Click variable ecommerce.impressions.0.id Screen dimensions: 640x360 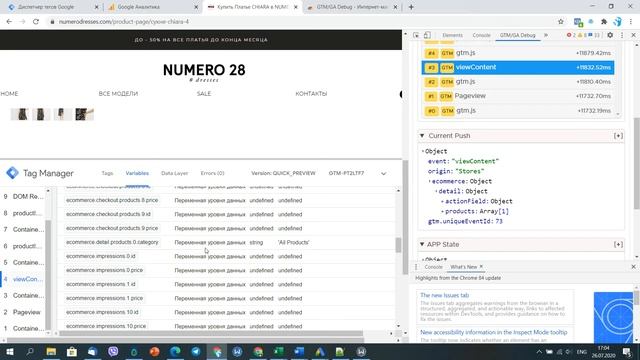tap(100, 256)
